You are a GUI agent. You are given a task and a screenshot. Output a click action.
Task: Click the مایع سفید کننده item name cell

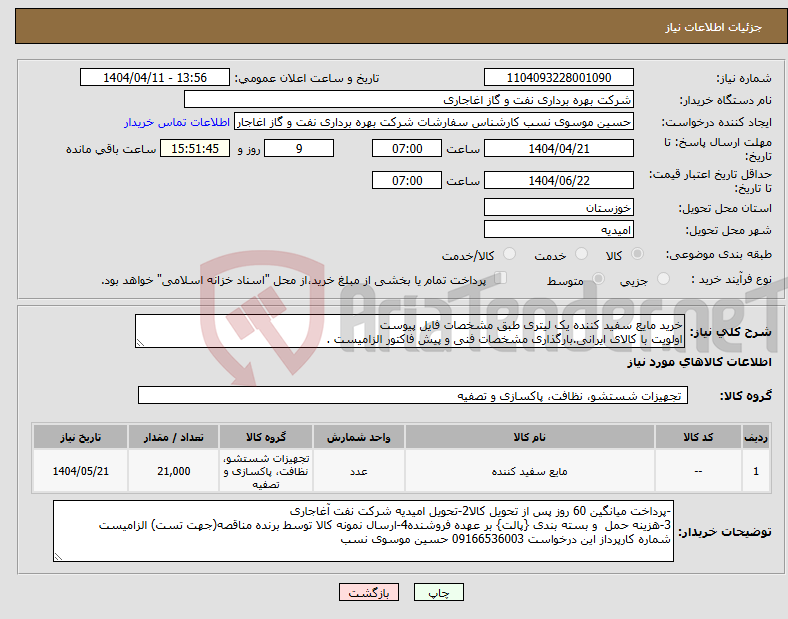coord(530,471)
